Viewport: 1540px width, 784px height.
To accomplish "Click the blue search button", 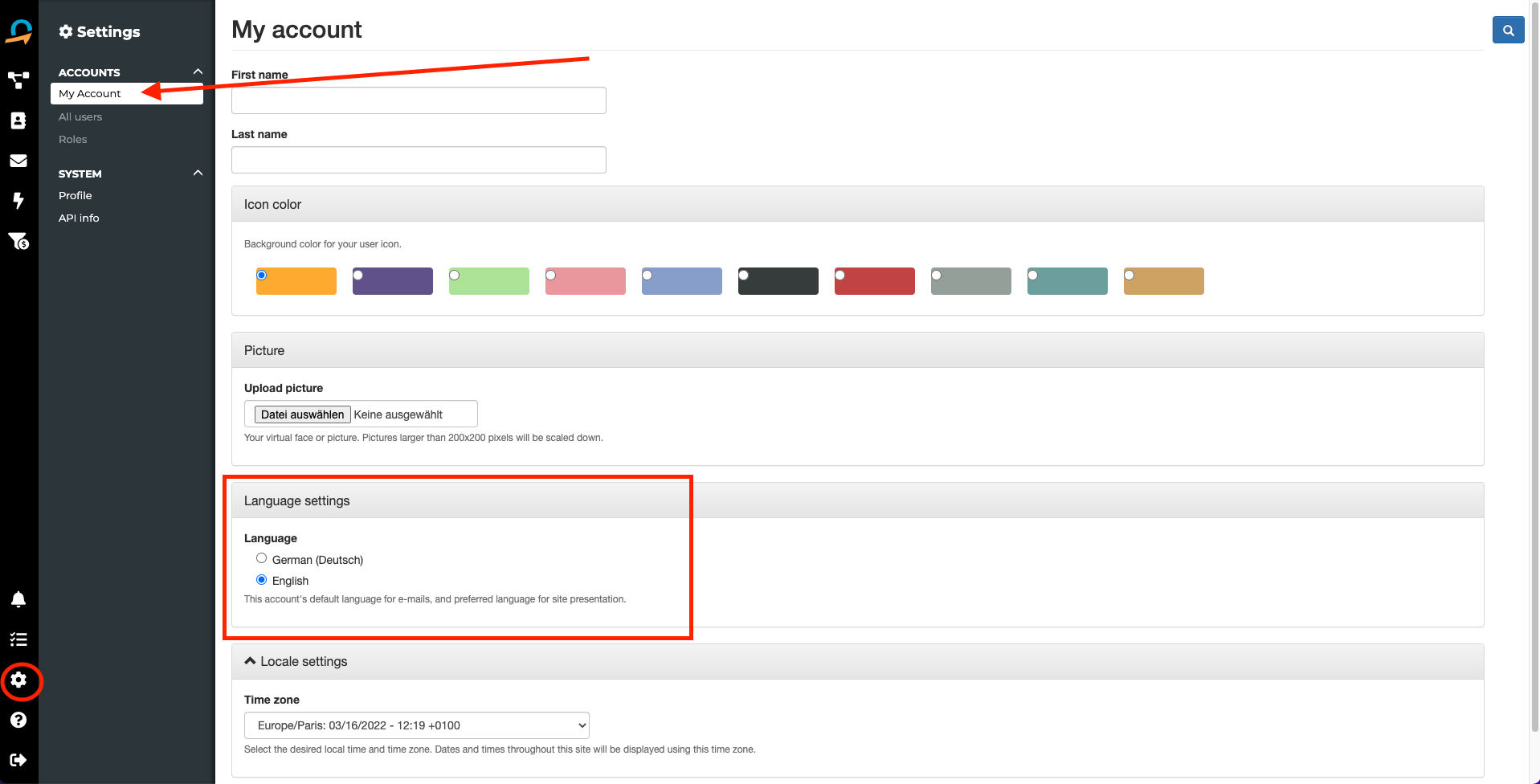I will point(1508,31).
